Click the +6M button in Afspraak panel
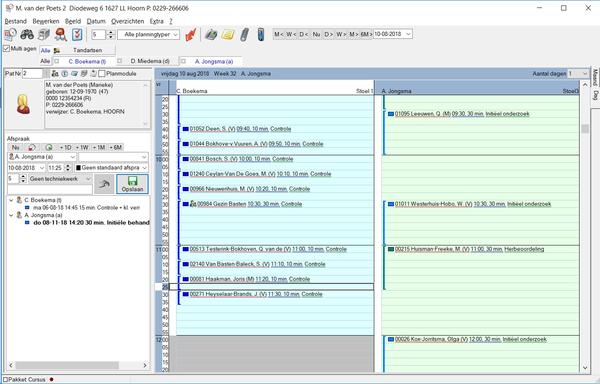 click(x=115, y=147)
